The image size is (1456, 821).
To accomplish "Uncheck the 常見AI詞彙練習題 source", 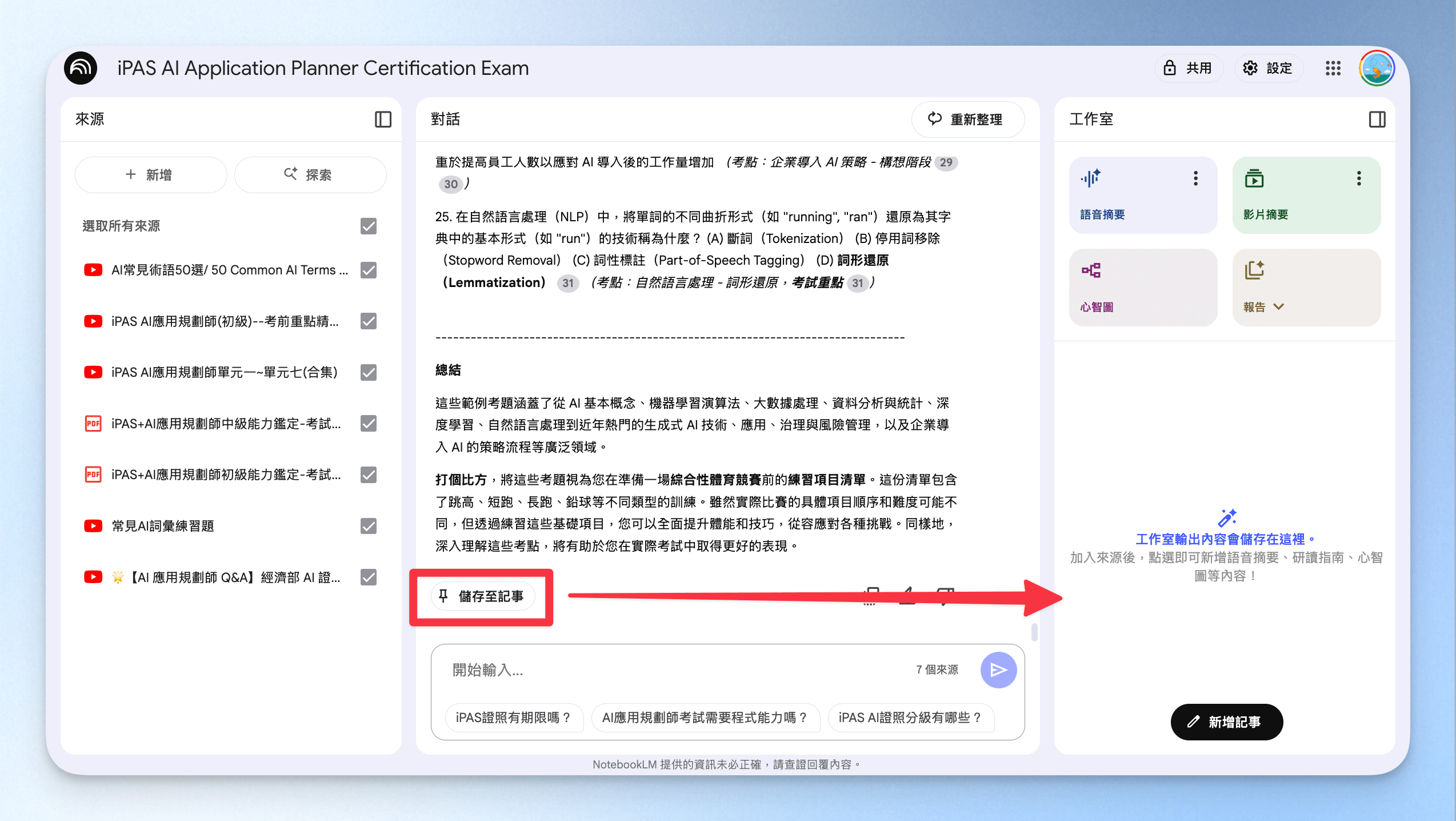I will pyautogui.click(x=369, y=526).
